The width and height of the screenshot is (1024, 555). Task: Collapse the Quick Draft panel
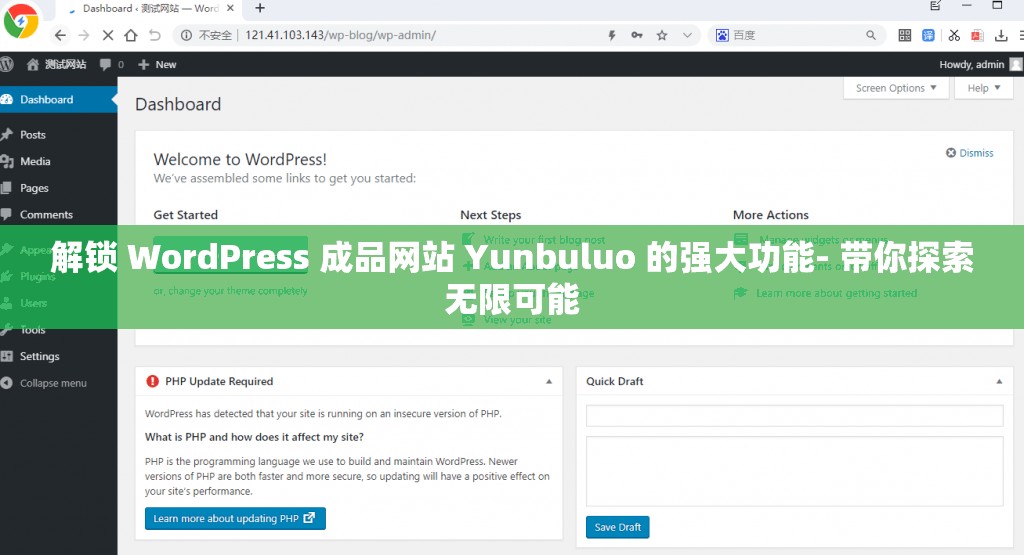(x=999, y=381)
